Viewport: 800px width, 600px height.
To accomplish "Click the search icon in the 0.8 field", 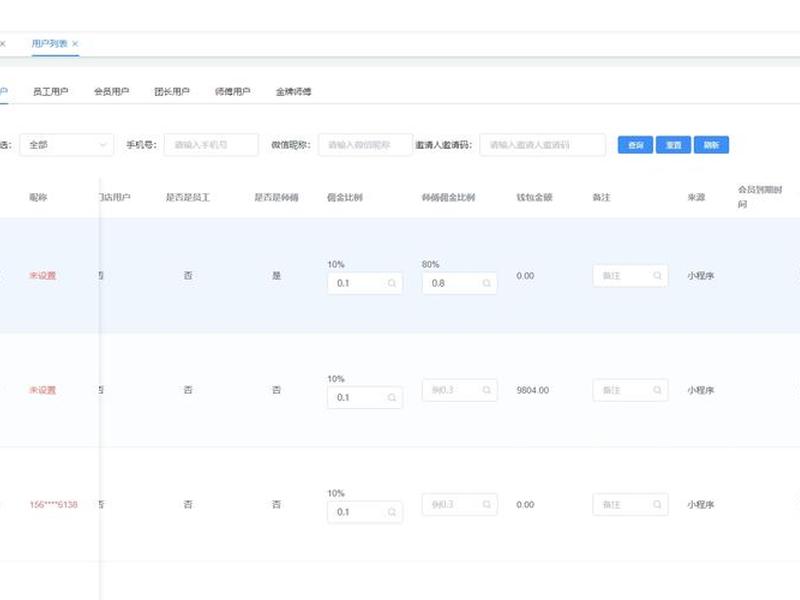I will pos(487,283).
